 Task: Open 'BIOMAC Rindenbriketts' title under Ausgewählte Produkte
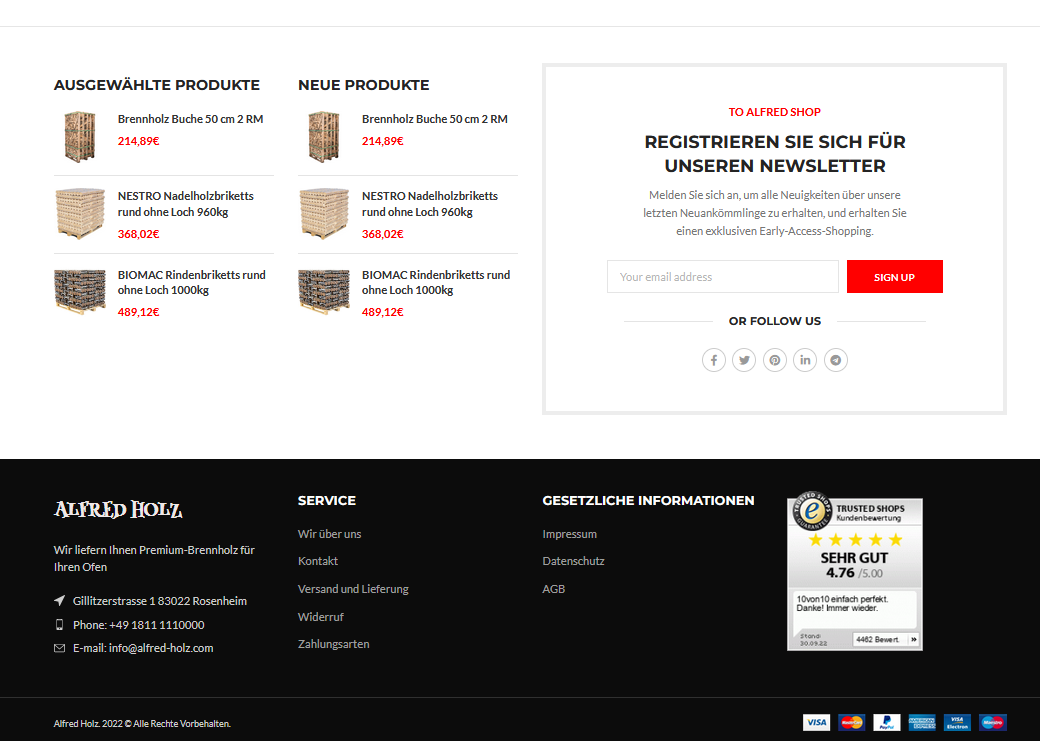coord(192,283)
